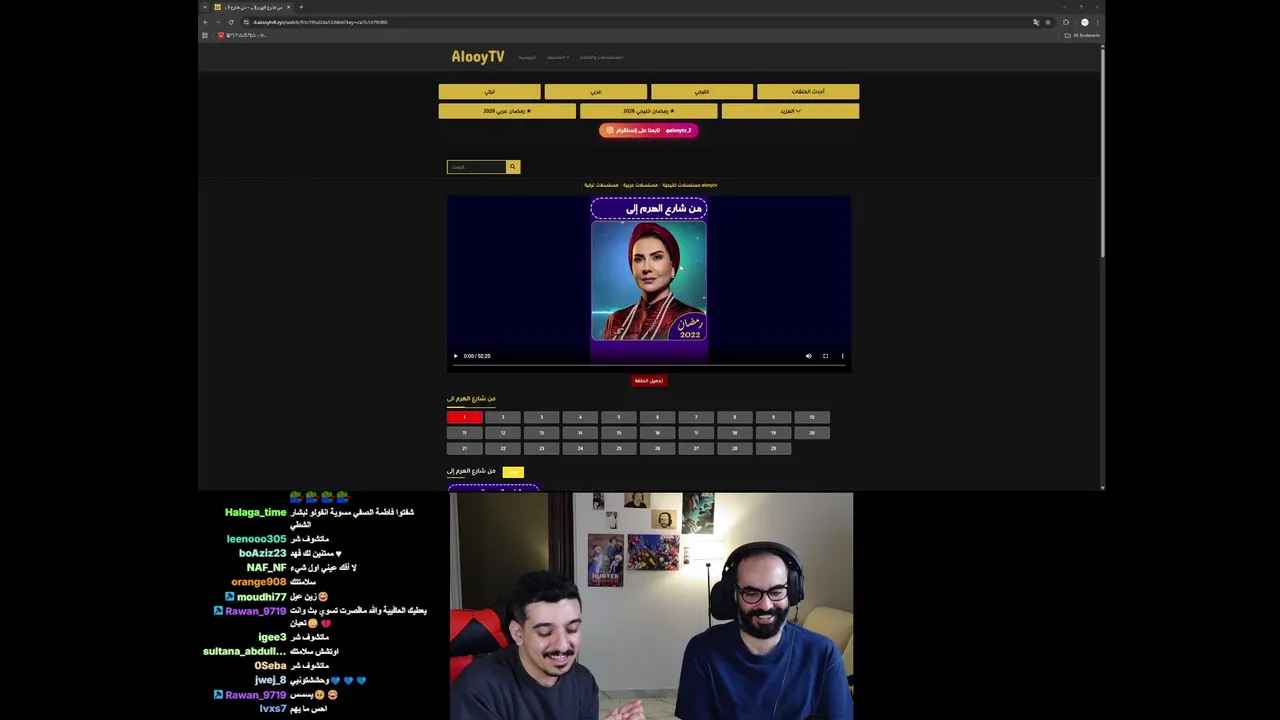The image size is (1280, 720).
Task: Open the Instagram follow banner @alooytv_2
Action: [x=649, y=130]
